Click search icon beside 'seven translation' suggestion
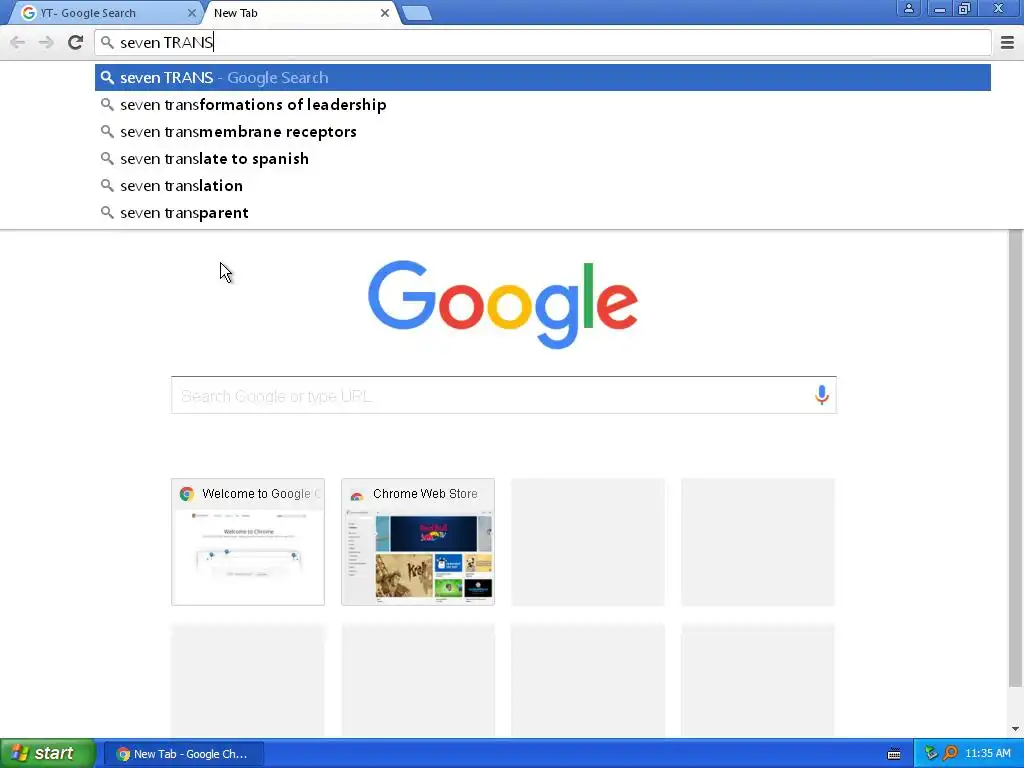 pyautogui.click(x=107, y=186)
